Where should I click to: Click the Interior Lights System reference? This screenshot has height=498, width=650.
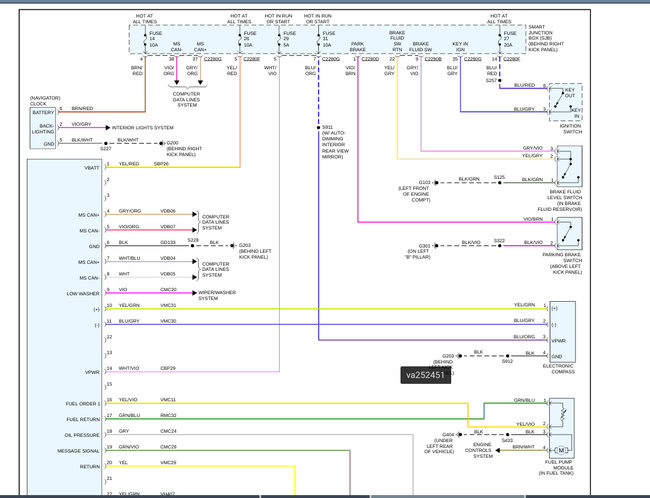[143, 128]
